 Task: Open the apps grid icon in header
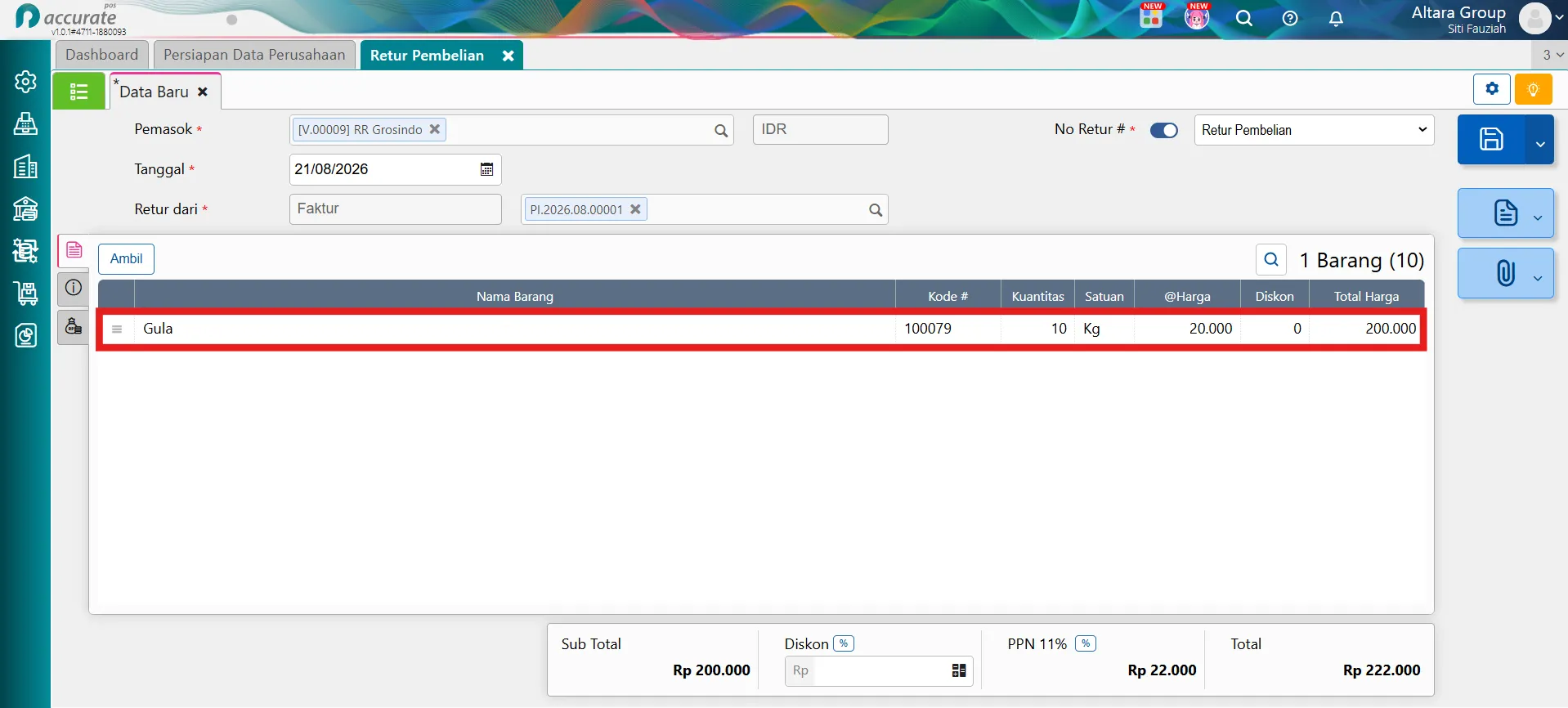coord(1151,17)
